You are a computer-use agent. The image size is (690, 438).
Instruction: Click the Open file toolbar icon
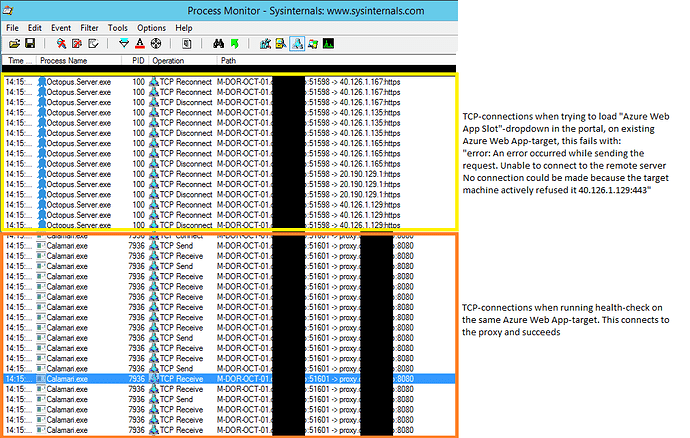15,44
